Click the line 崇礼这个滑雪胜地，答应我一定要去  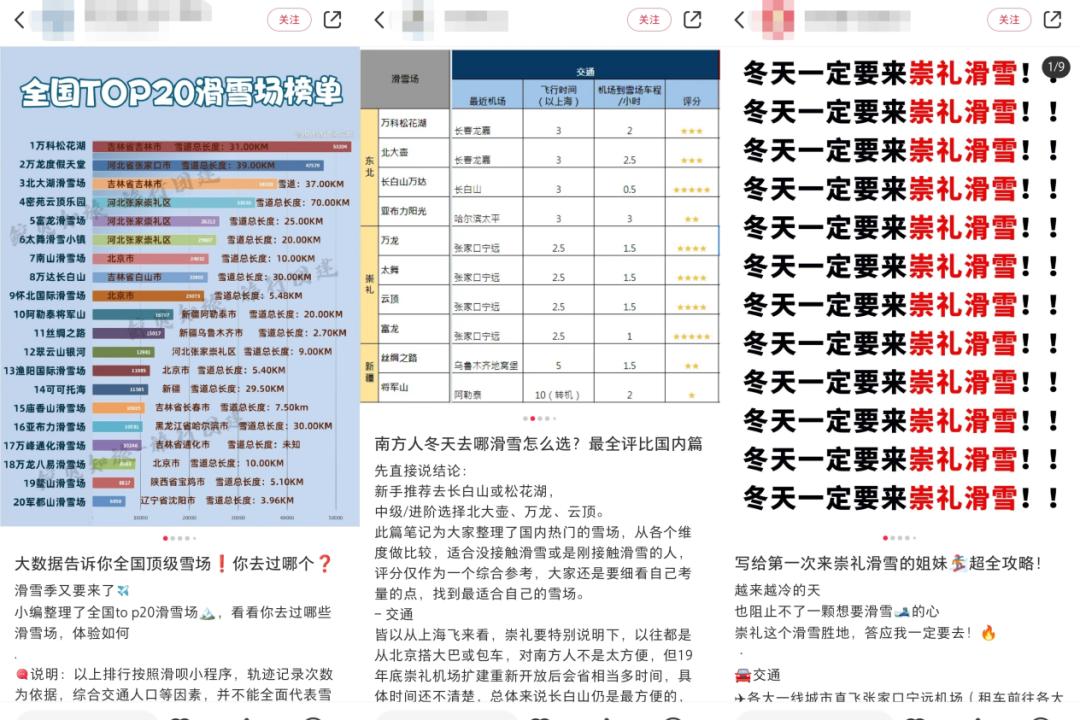[865, 632]
